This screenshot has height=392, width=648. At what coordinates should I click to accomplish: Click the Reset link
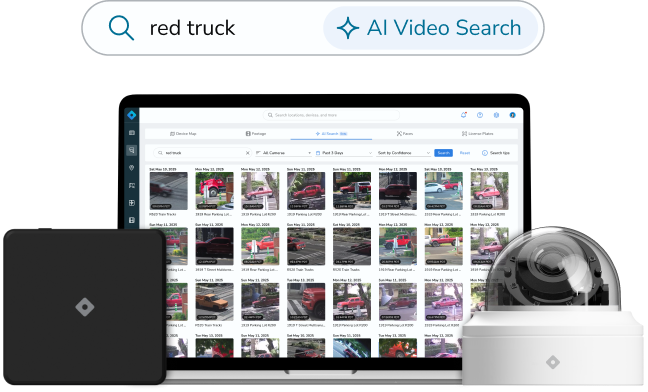465,153
